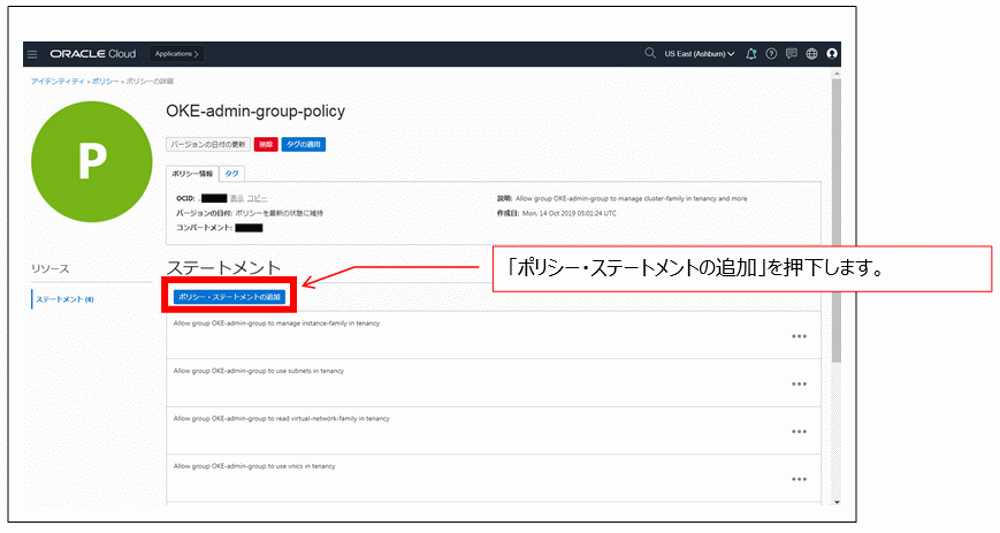
Task: Click statement 'manage instance-family in tenancy'
Action: point(277,324)
